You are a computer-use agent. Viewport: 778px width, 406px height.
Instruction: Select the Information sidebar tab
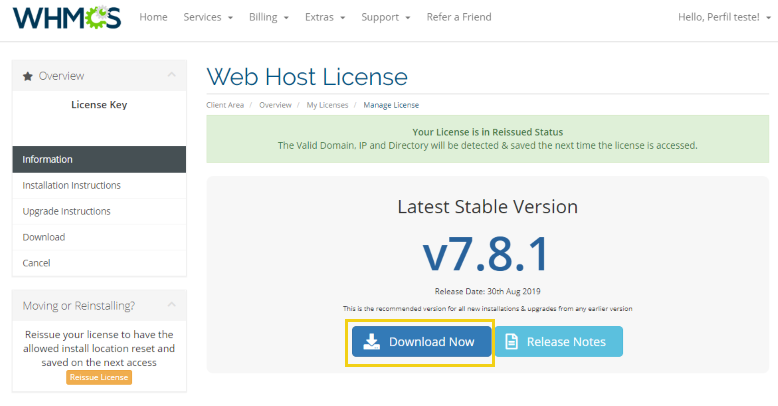[99, 159]
